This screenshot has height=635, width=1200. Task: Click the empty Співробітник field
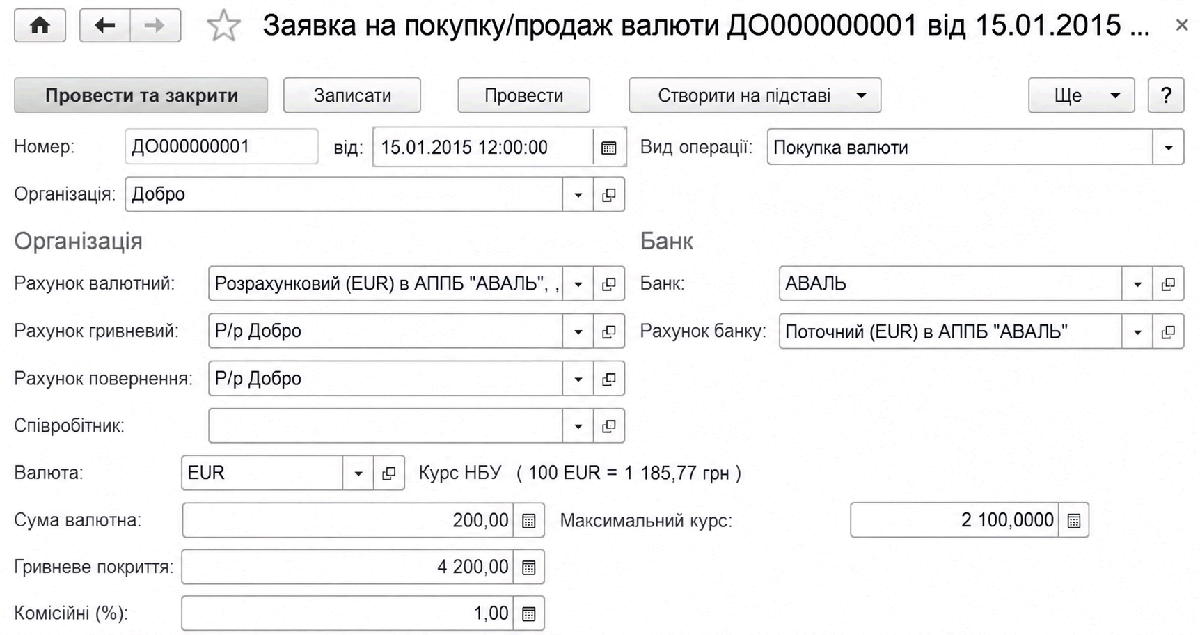[386, 425]
